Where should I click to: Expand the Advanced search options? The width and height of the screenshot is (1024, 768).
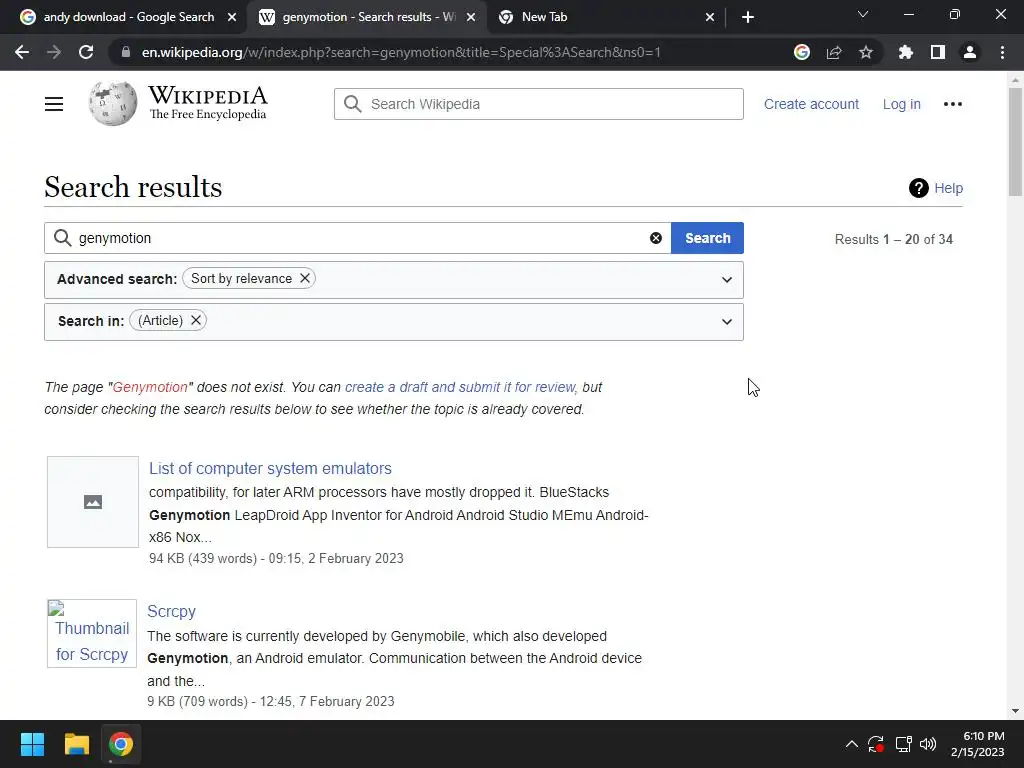pos(726,280)
